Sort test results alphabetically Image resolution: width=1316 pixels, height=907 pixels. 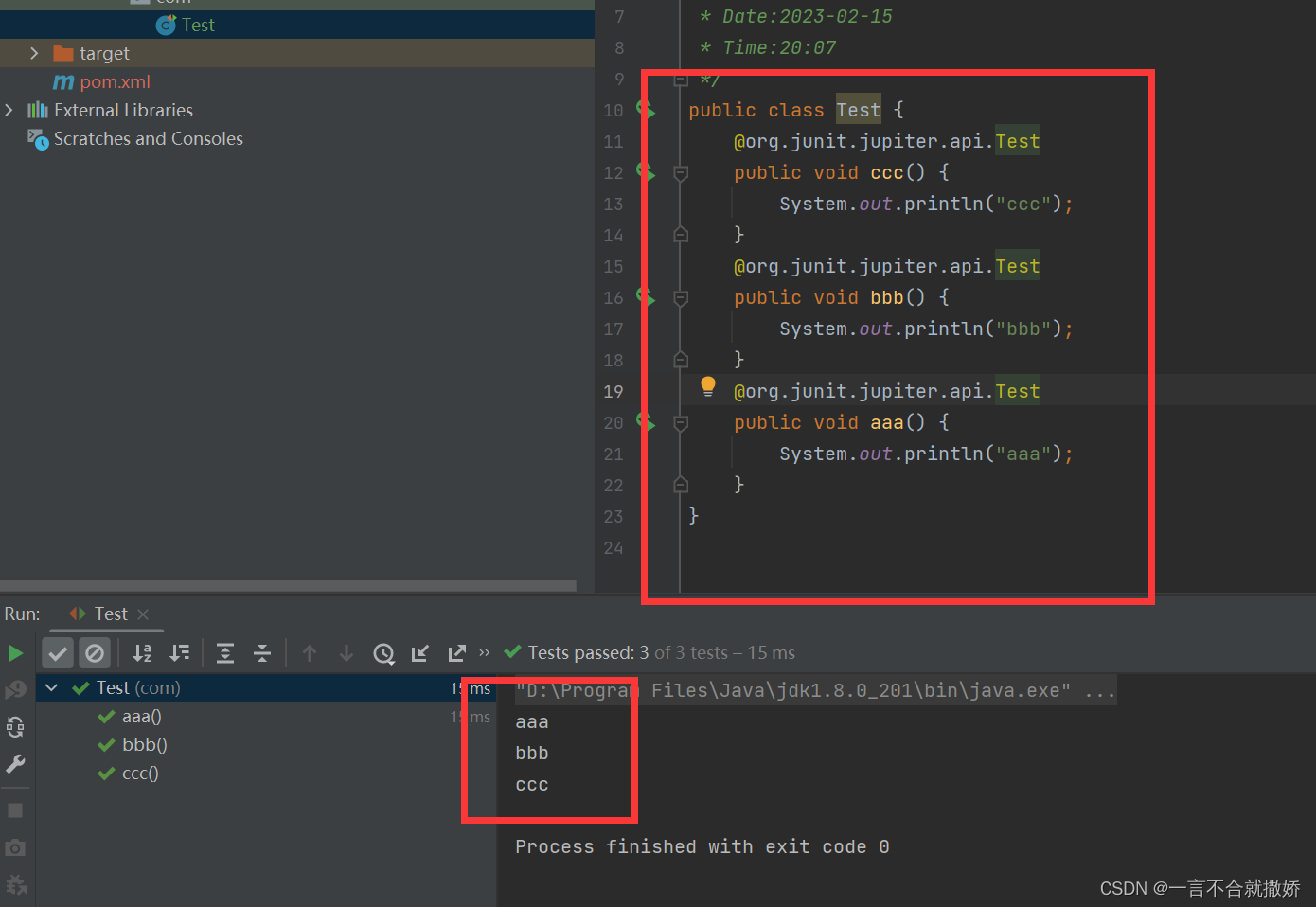coord(142,653)
